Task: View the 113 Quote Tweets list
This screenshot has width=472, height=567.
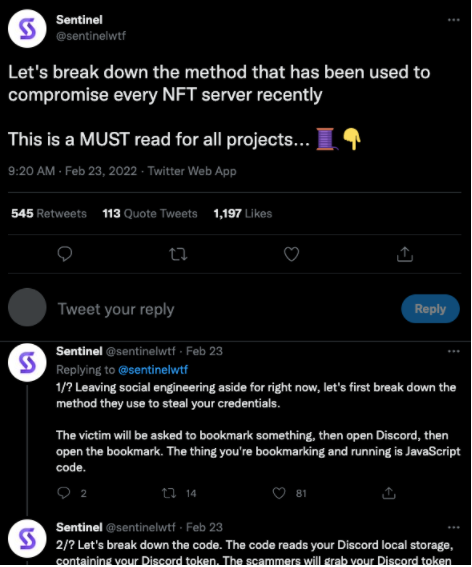Action: (x=150, y=213)
